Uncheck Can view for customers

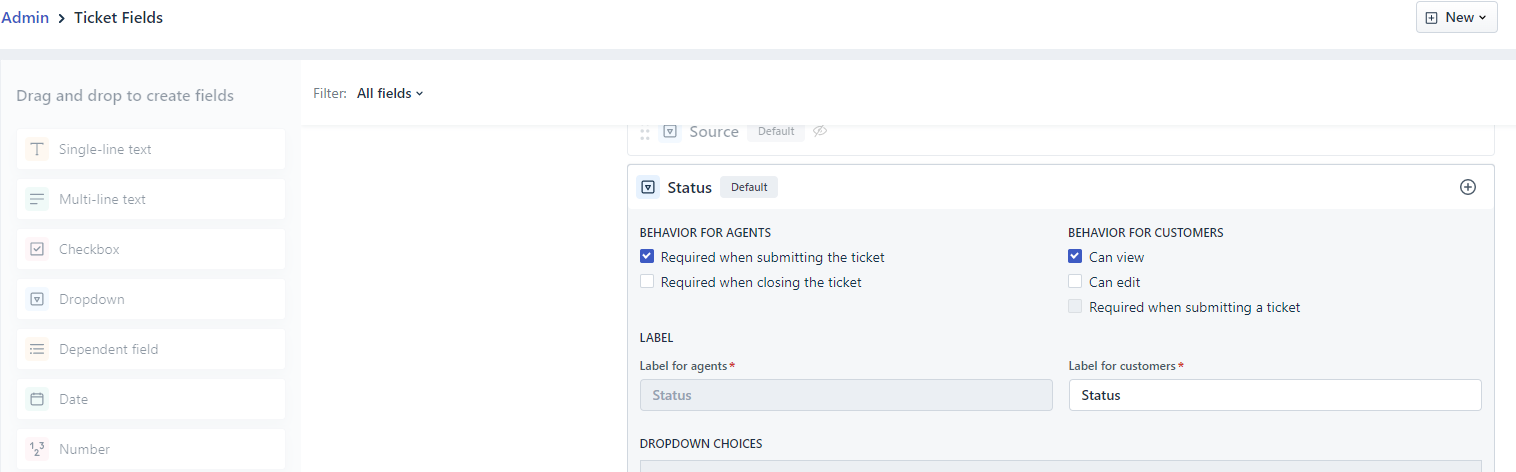[1075, 256]
